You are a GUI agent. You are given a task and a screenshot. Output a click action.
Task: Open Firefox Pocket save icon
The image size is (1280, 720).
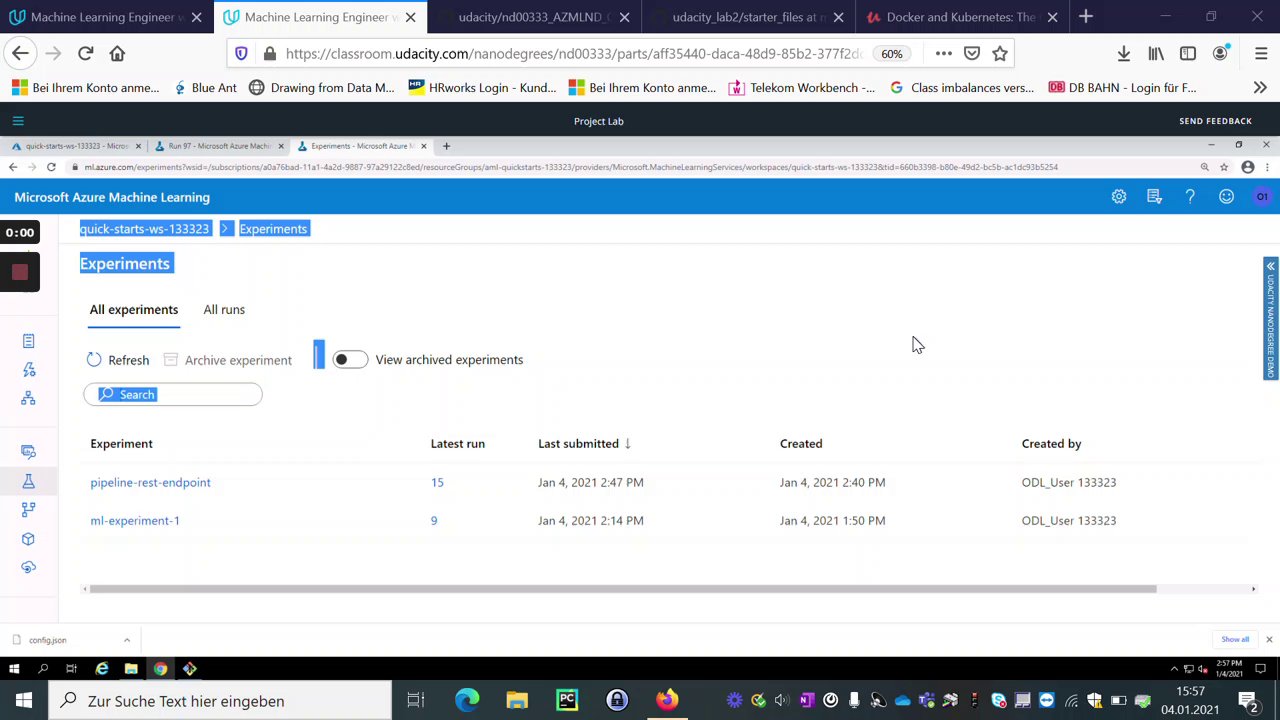(972, 53)
